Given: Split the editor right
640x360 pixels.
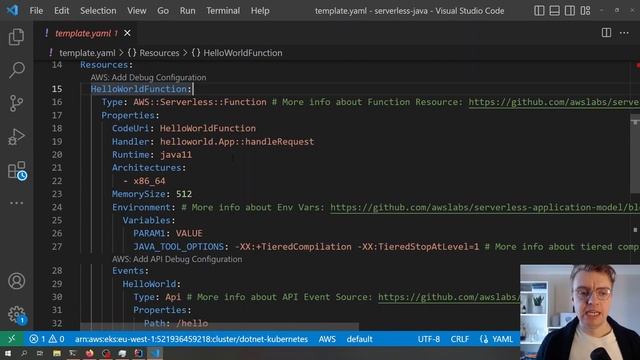Looking at the screenshot, I should (x=606, y=33).
